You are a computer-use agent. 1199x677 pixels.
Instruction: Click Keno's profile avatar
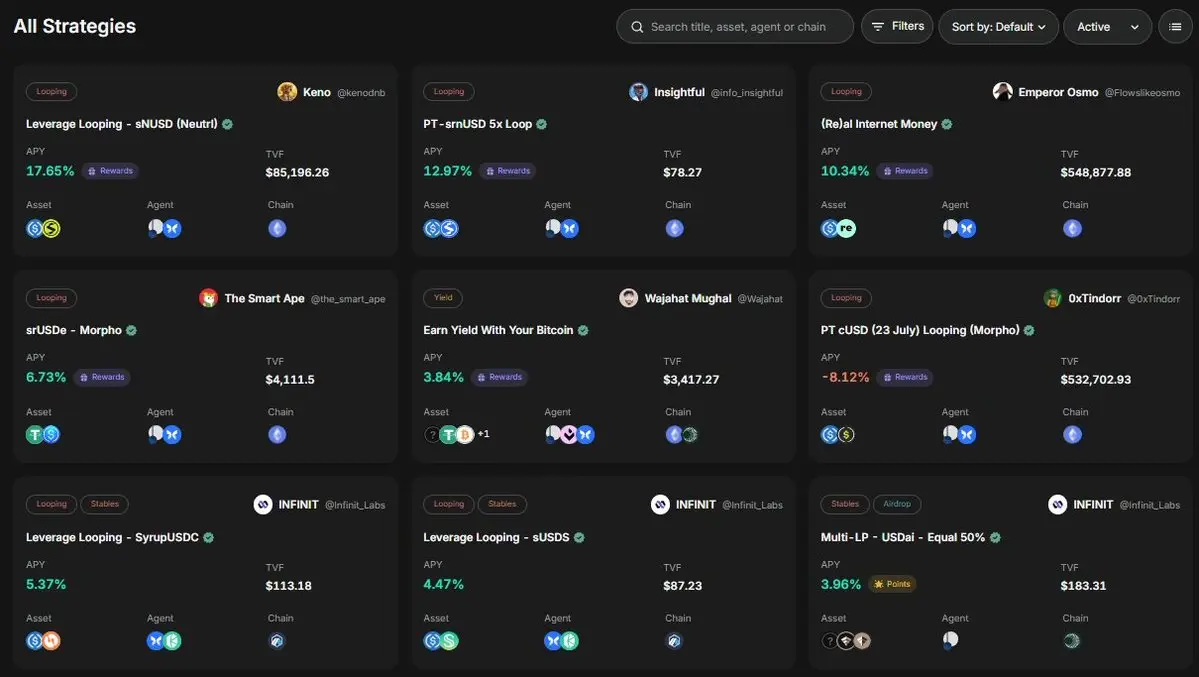click(287, 92)
